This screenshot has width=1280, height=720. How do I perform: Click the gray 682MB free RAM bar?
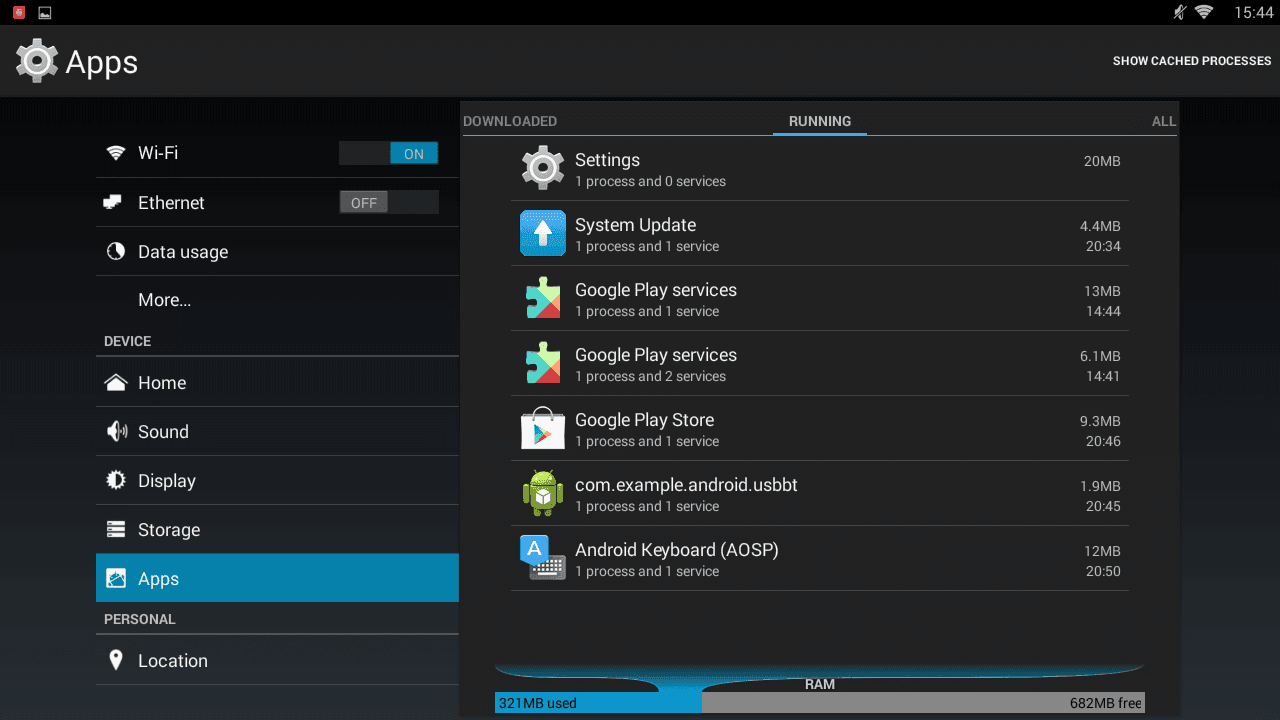pyautogui.click(x=923, y=703)
